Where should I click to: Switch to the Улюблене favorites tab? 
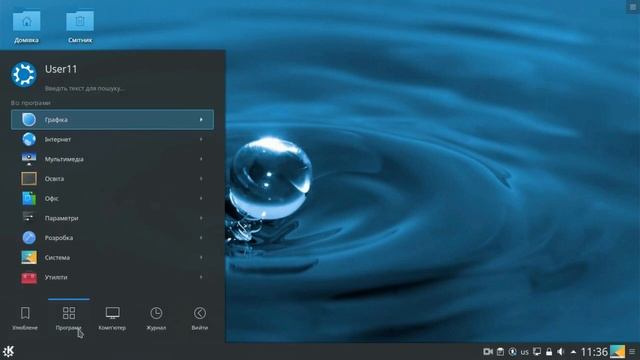click(x=25, y=318)
